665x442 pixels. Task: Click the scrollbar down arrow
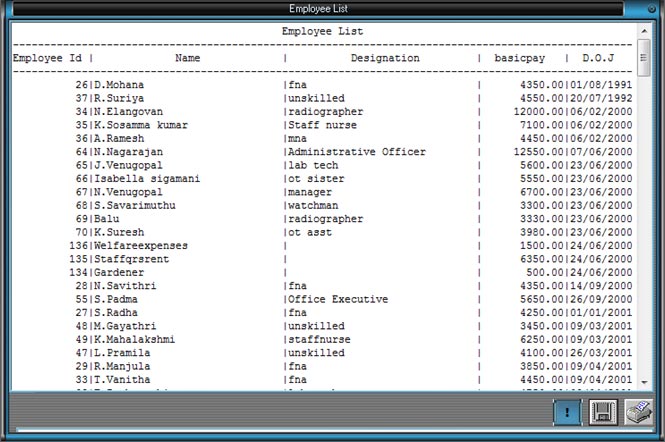pyautogui.click(x=644, y=382)
